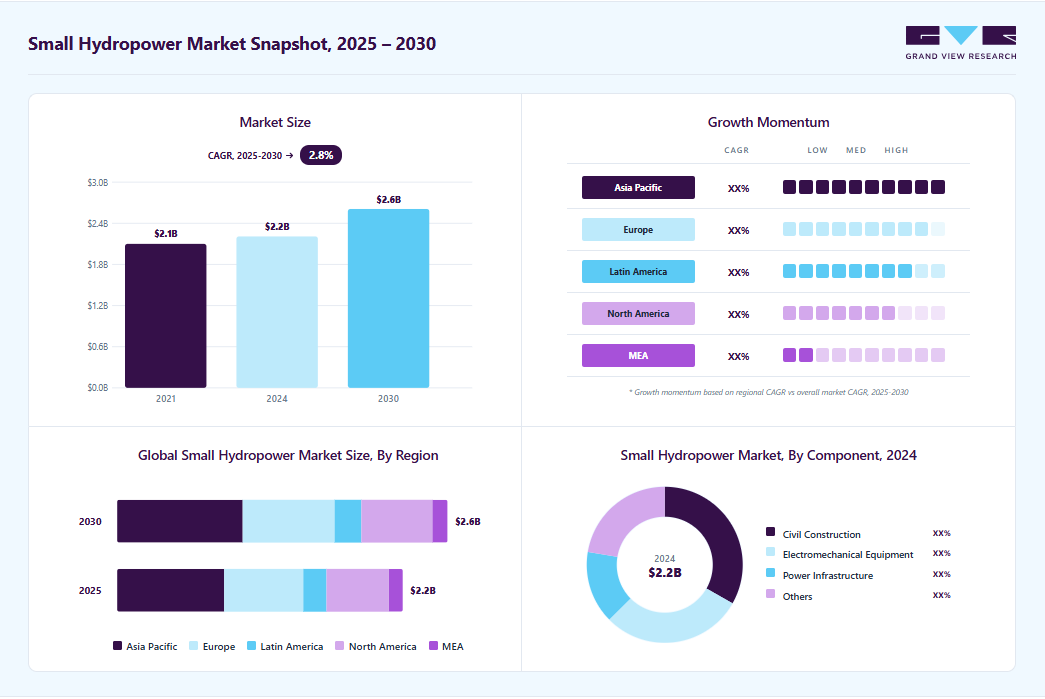Click the Electromechanical Equipment legend swatch
Image resolution: width=1045 pixels, height=699 pixels.
tap(770, 552)
